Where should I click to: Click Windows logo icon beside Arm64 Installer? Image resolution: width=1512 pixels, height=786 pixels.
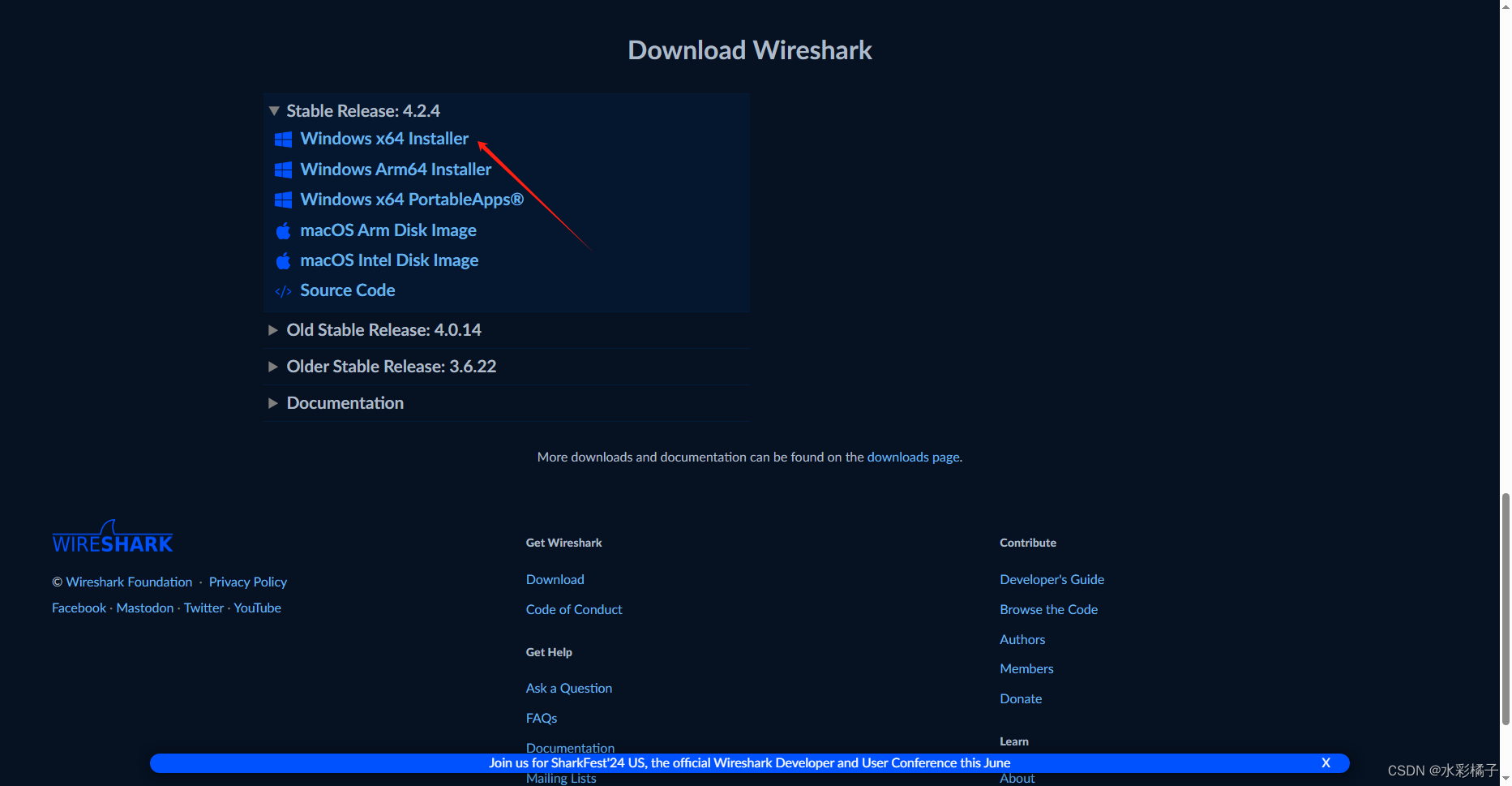point(283,170)
